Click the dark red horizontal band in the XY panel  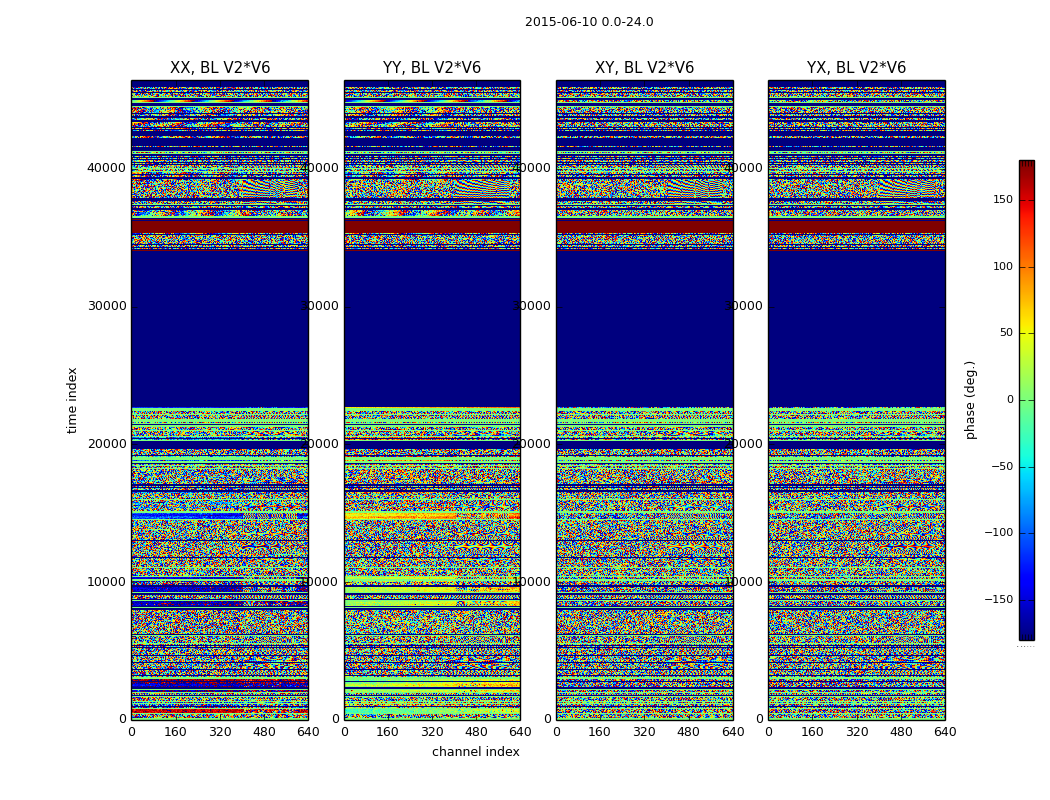coord(644,227)
